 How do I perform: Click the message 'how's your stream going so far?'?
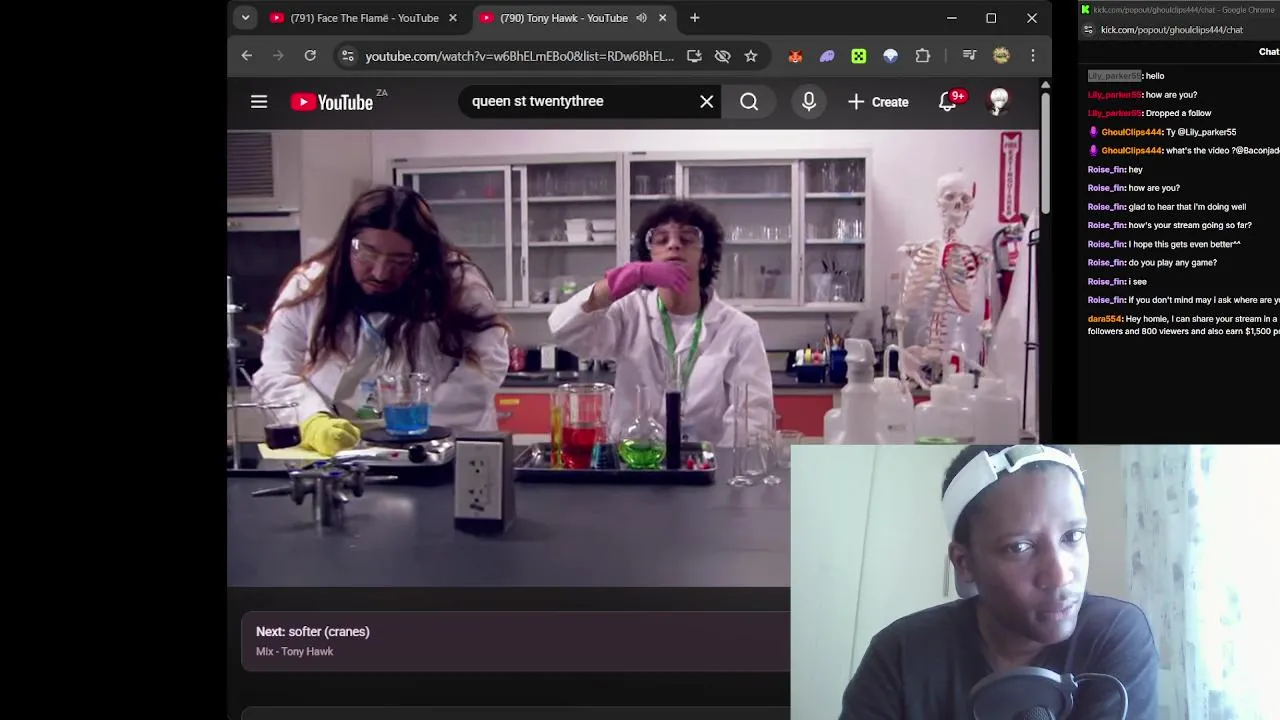pos(1190,226)
